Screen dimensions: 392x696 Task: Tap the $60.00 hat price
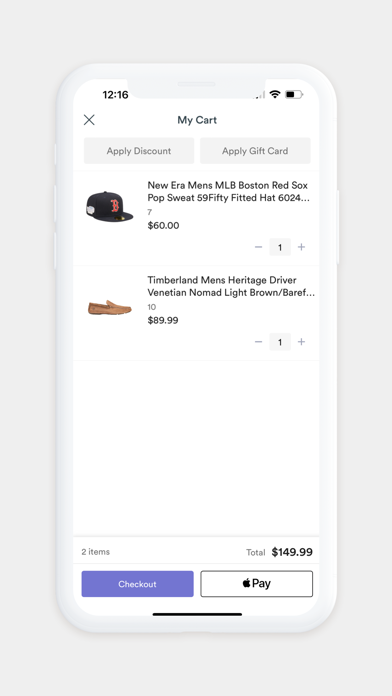pos(163,225)
